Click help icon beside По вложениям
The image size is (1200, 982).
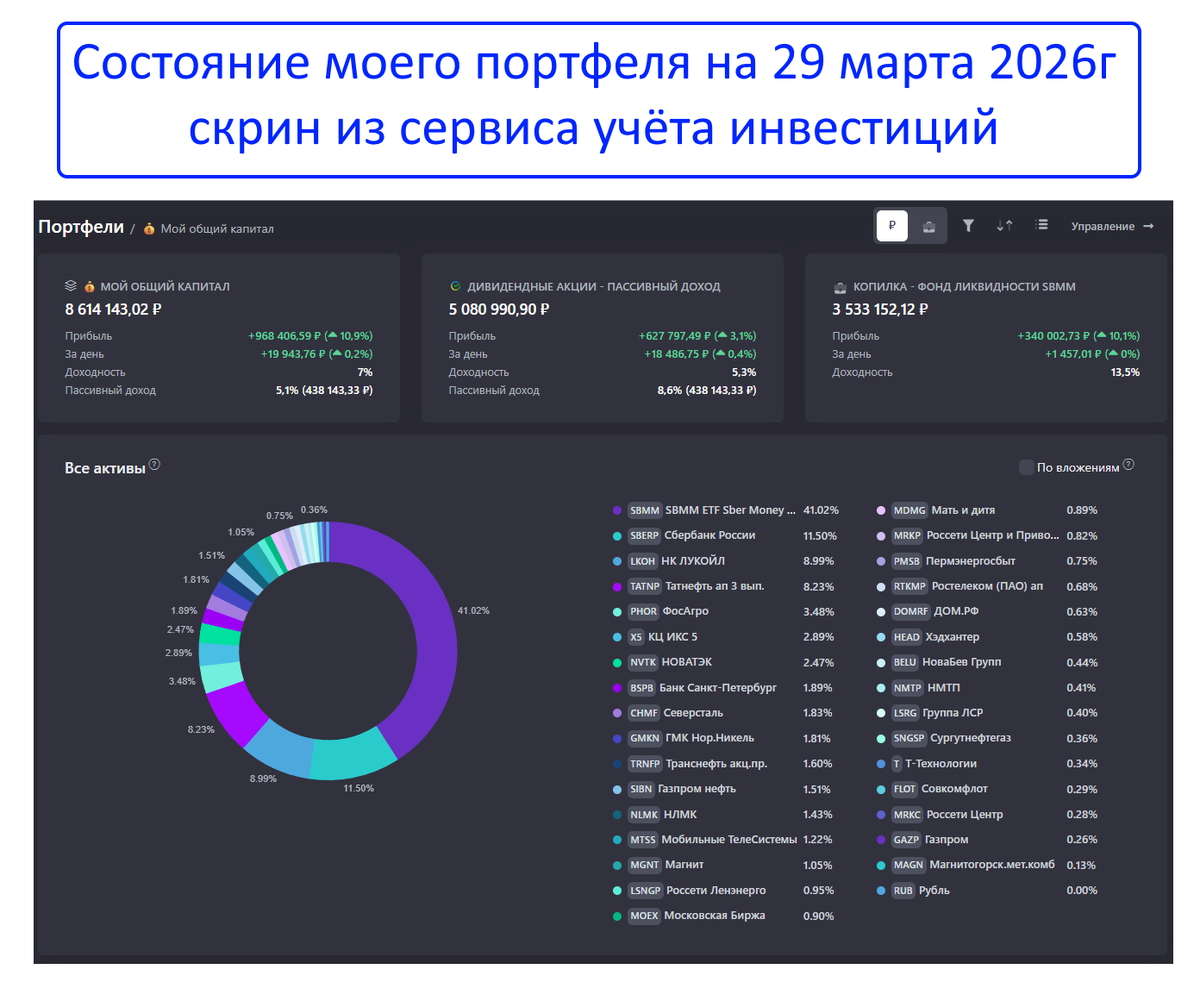click(1128, 465)
